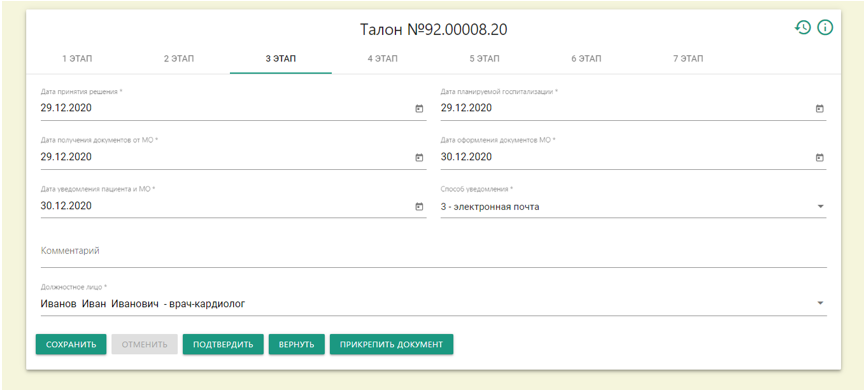Click the ВЕРНУТЬ button
This screenshot has width=868, height=392.
click(297, 344)
